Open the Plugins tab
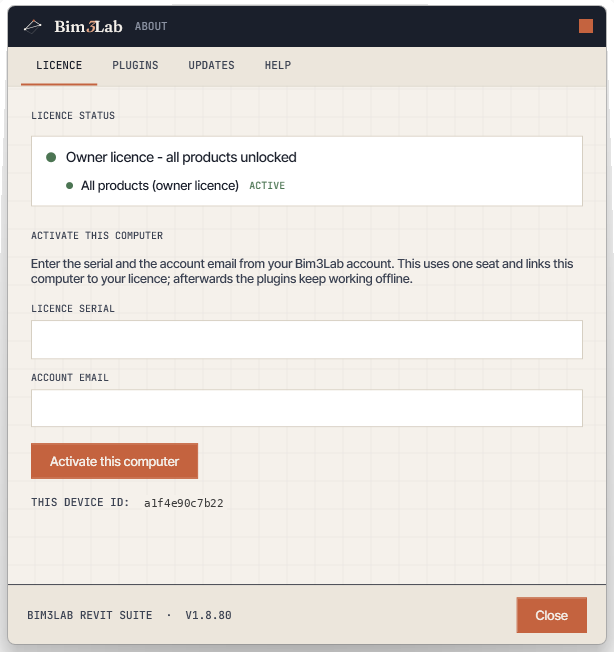Image resolution: width=614 pixels, height=652 pixels. point(135,65)
